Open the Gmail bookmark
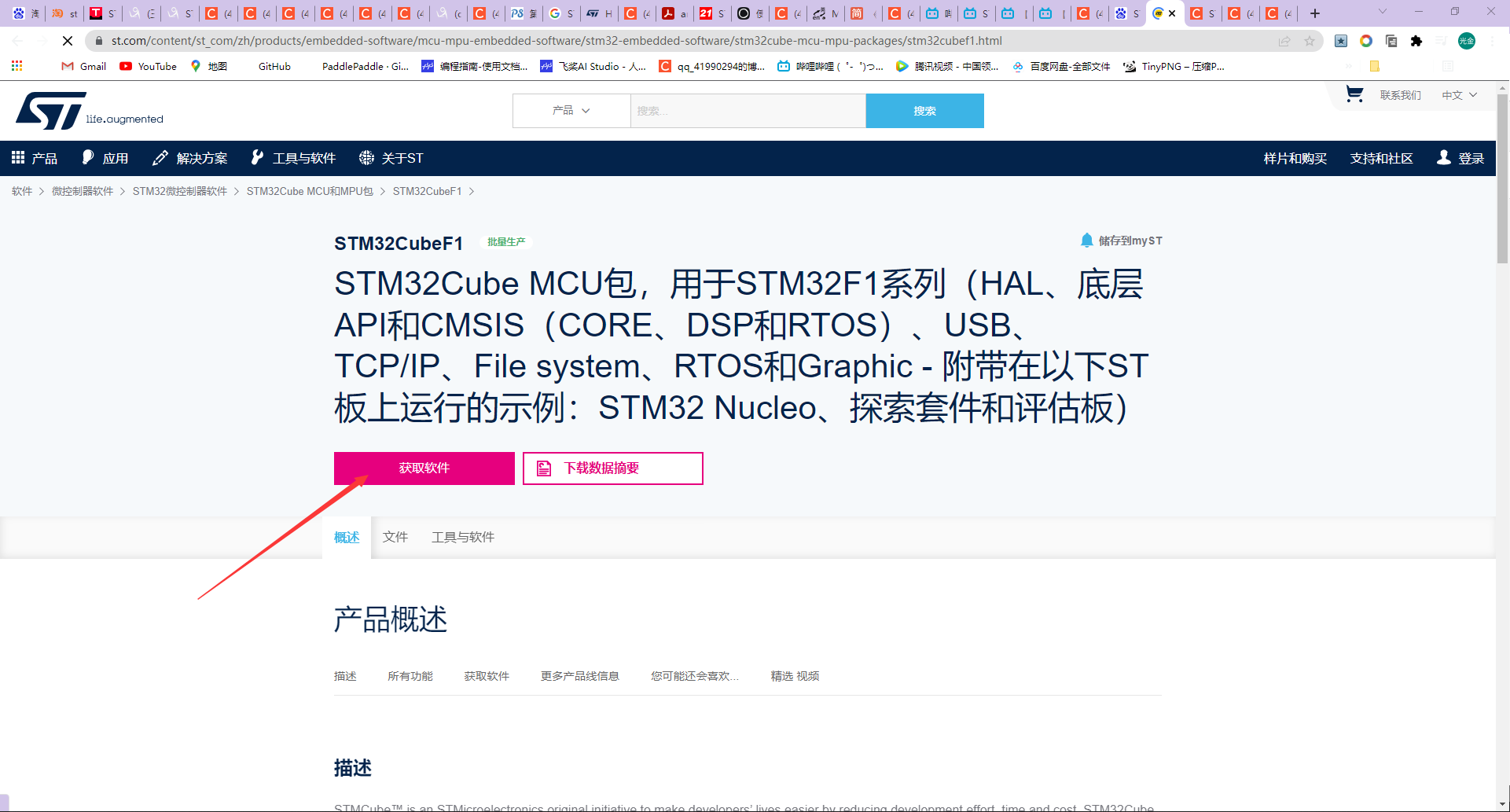This screenshot has width=1510, height=812. tap(84, 66)
